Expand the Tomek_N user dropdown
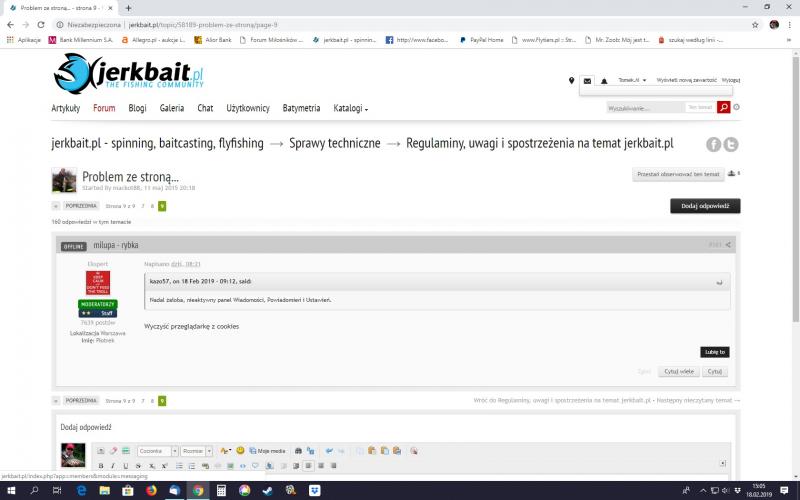Viewport: 800px width, 500px height. 632,80
